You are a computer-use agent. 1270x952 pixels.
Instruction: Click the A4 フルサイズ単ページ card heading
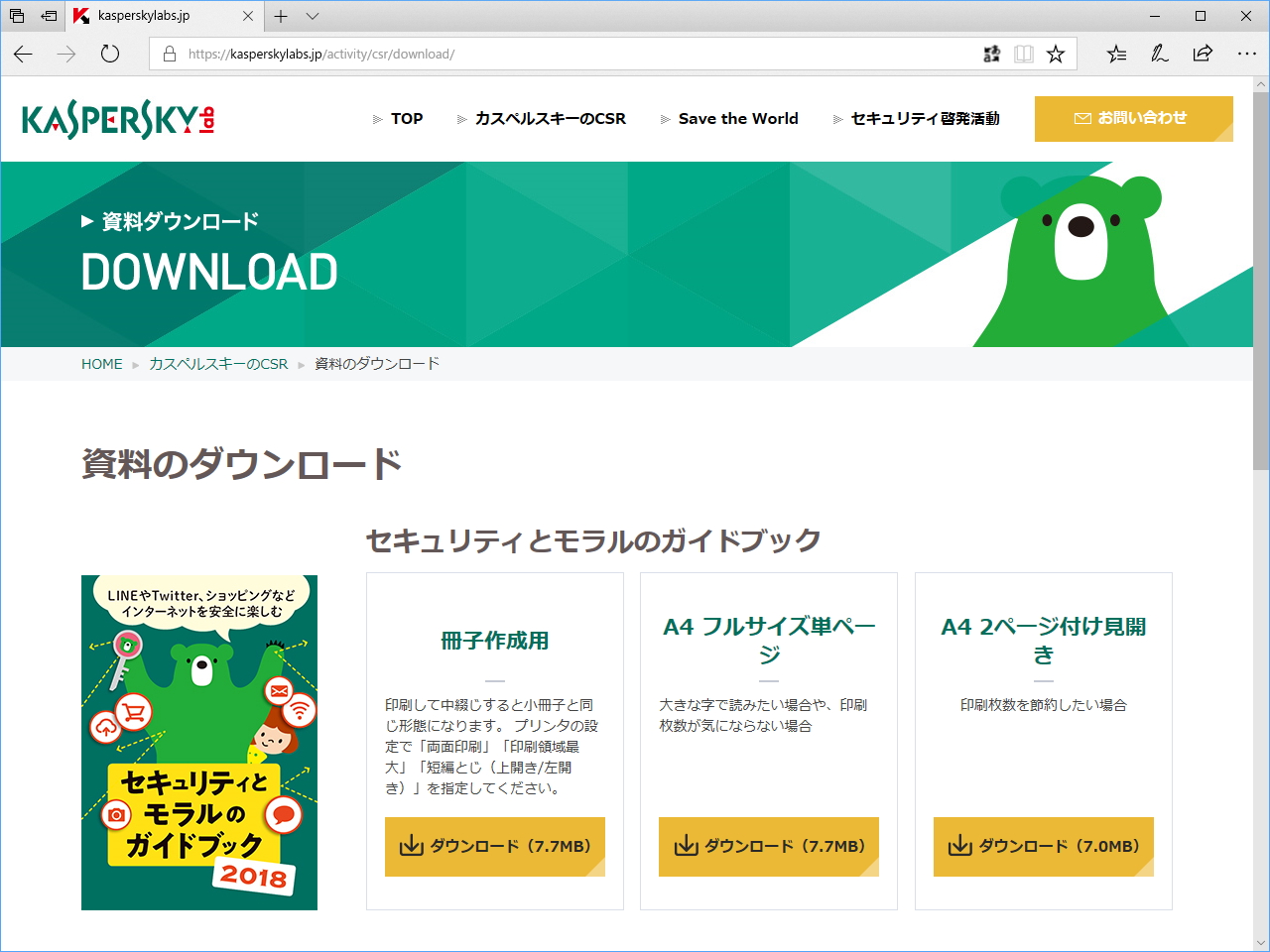pos(769,641)
